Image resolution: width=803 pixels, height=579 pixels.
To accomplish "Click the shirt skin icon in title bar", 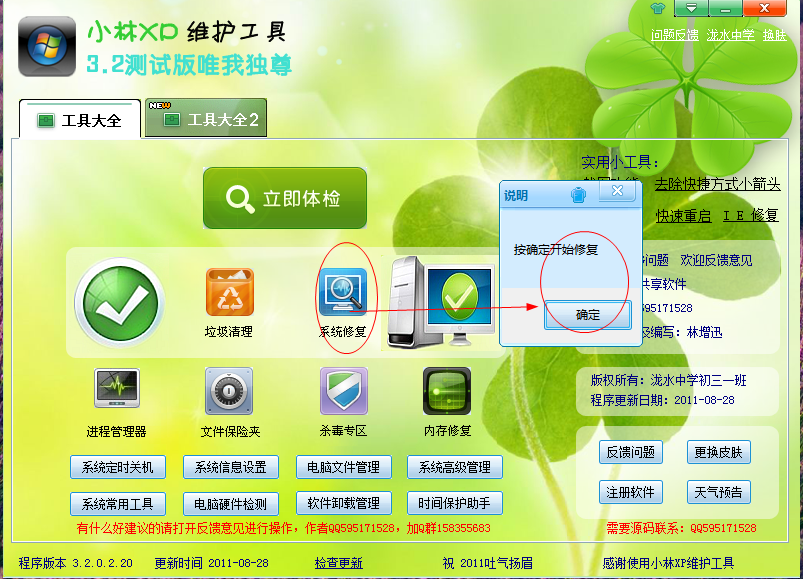I will [x=657, y=9].
